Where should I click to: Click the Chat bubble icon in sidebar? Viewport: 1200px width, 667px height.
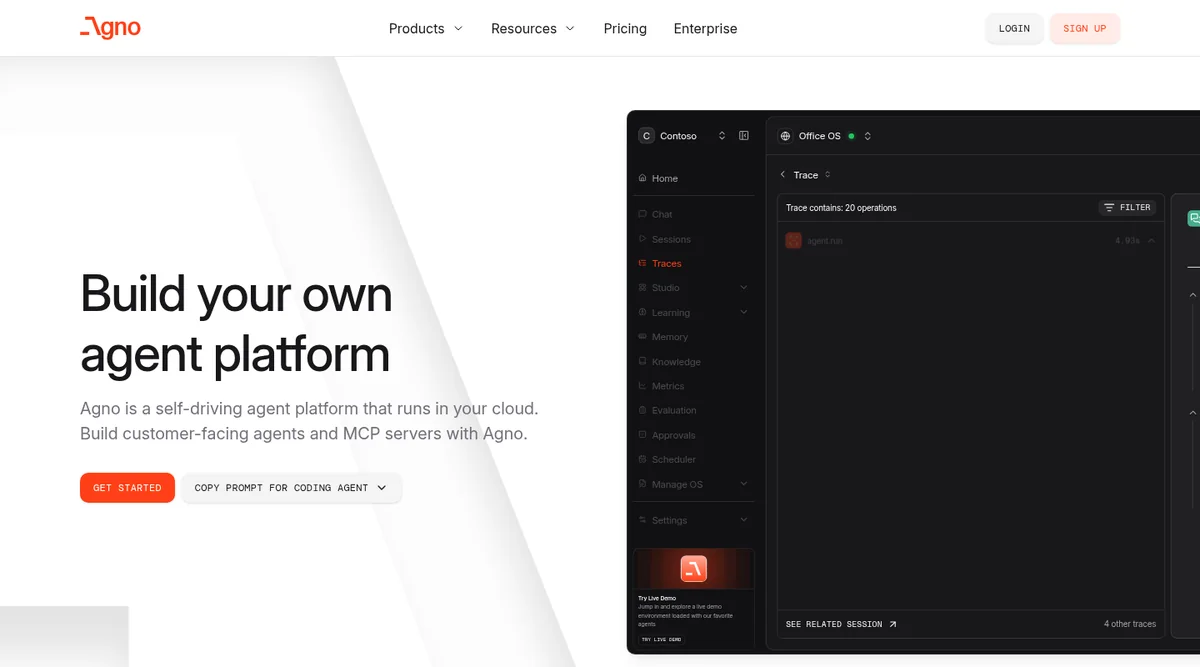642,214
